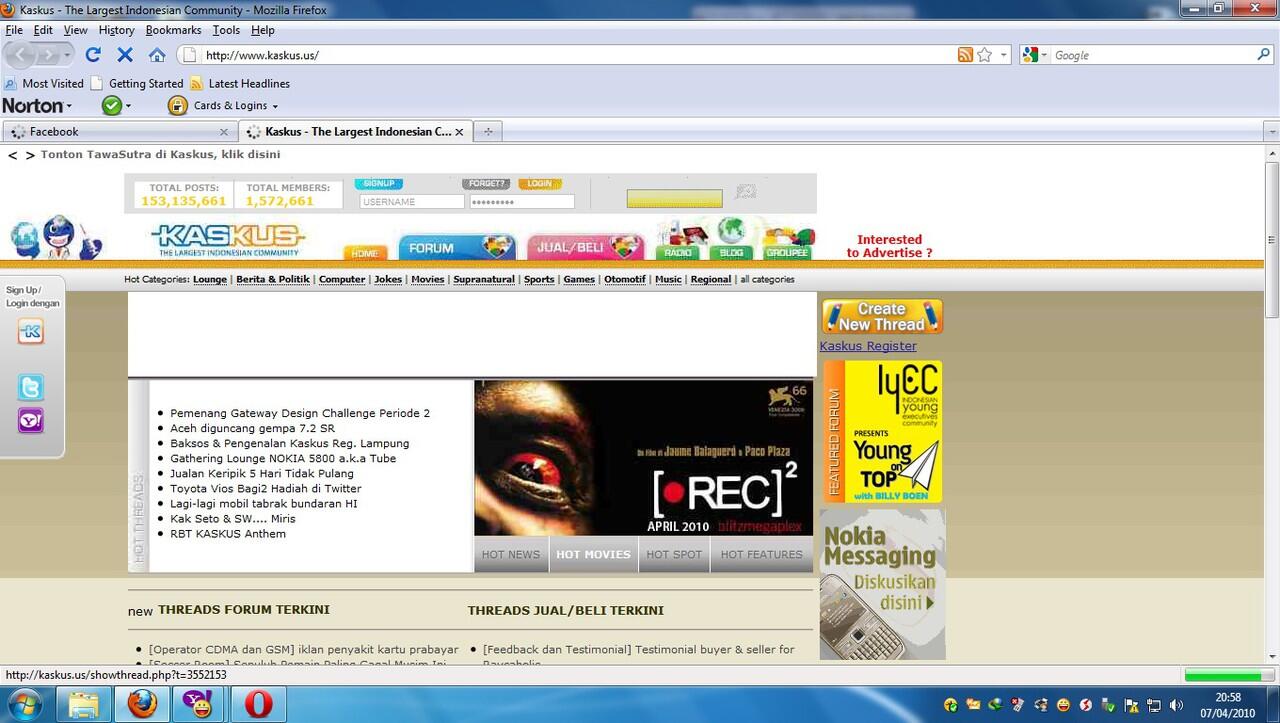1280x723 pixels.
Task: Switch to the Facebook tab
Action: pyautogui.click(x=119, y=131)
